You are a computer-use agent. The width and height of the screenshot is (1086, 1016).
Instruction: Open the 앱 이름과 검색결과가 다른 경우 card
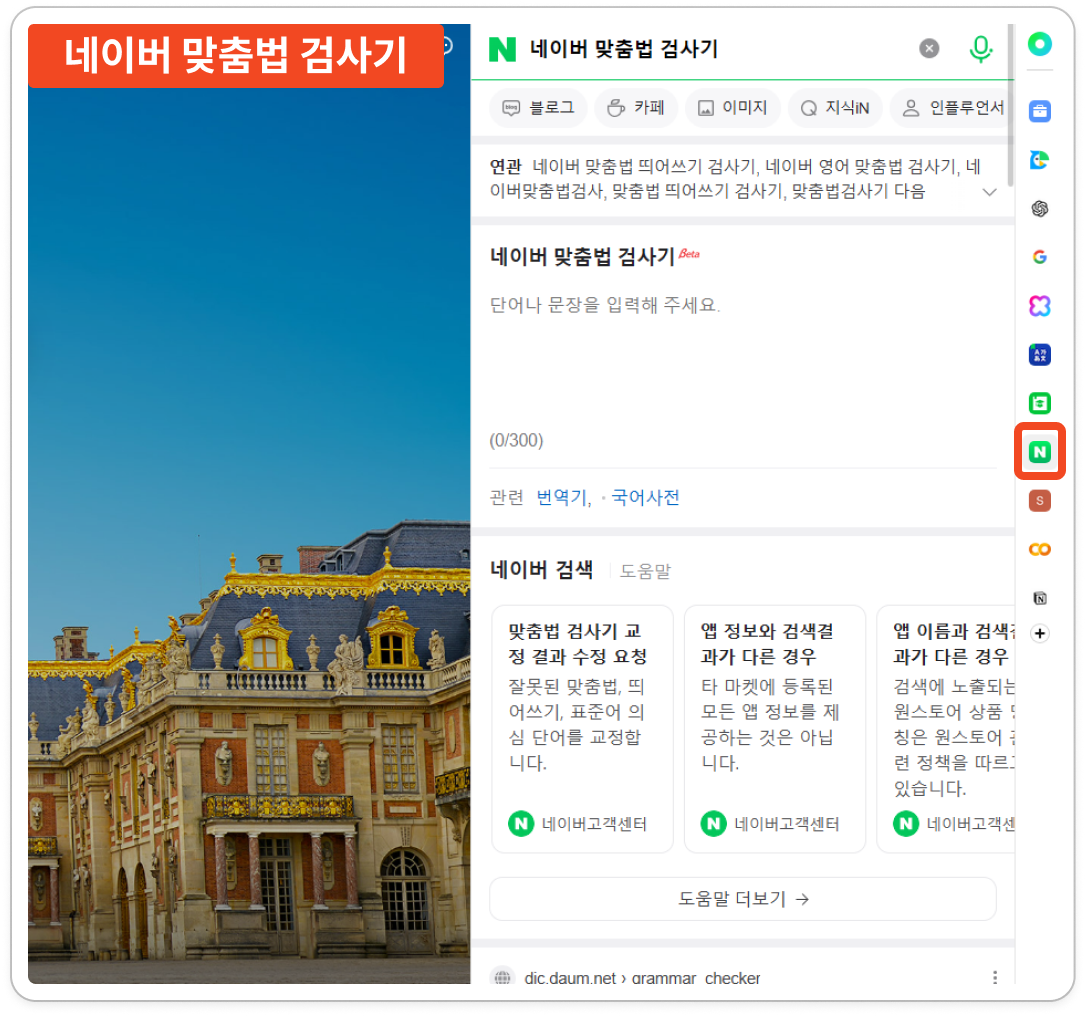tap(945, 729)
